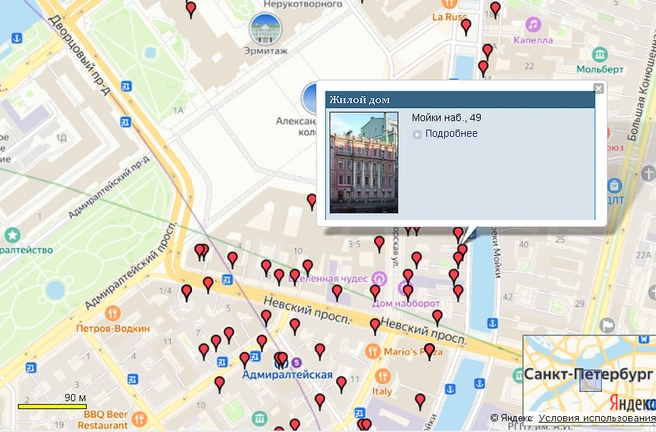Viewport: 656px width, 432px height.
Task: Click BBQ Beer Restaurant icon
Action: (139, 418)
